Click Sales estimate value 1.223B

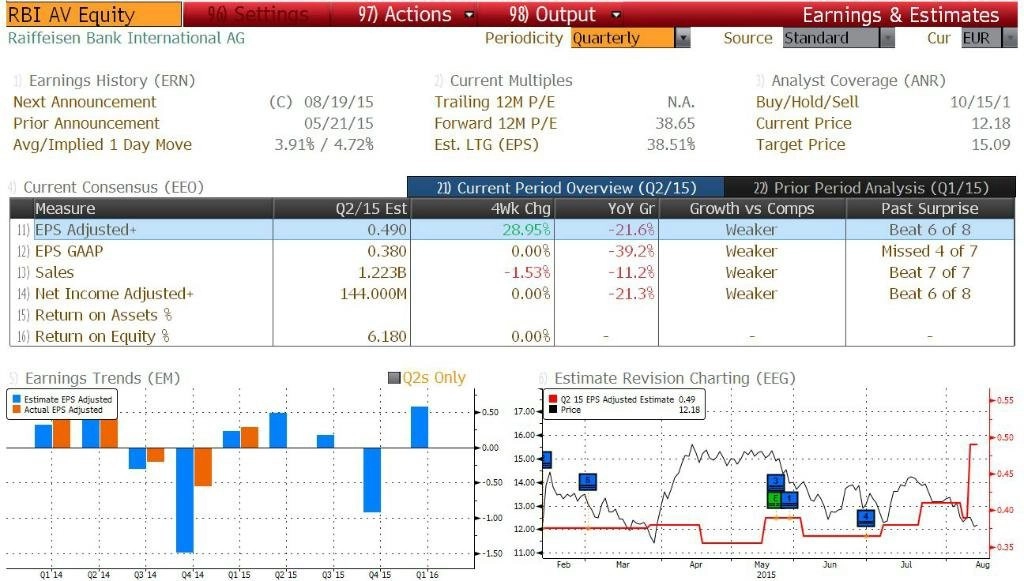click(383, 272)
